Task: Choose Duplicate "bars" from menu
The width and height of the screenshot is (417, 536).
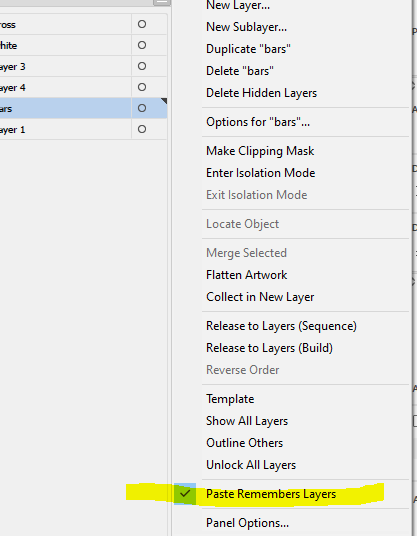Action: [x=248, y=49]
